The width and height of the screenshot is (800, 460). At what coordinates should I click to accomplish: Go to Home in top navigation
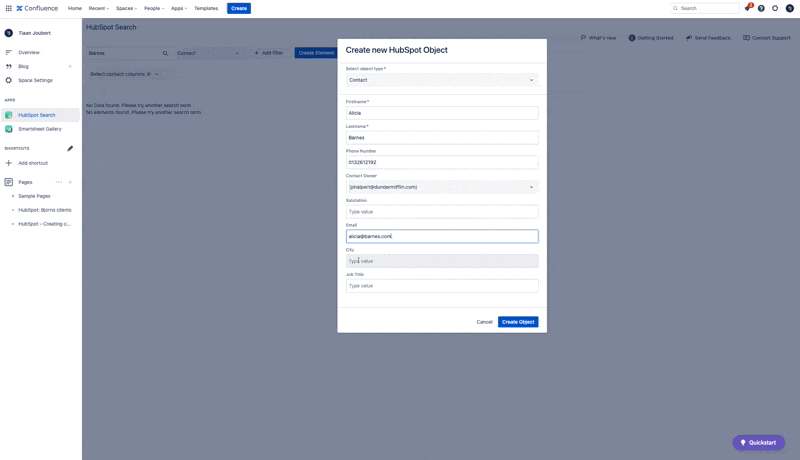(75, 8)
